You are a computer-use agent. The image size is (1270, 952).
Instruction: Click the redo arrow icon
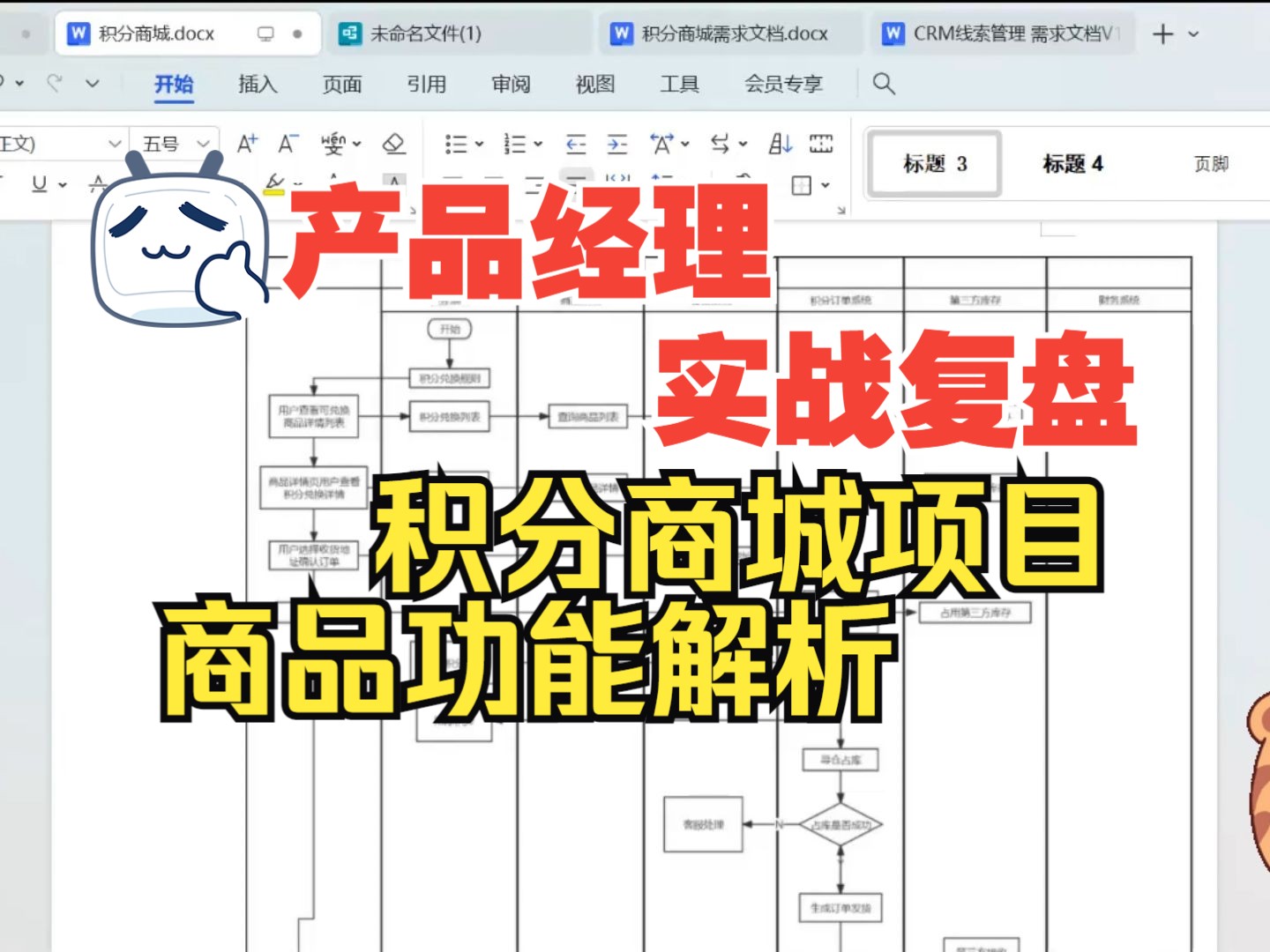pos(55,83)
